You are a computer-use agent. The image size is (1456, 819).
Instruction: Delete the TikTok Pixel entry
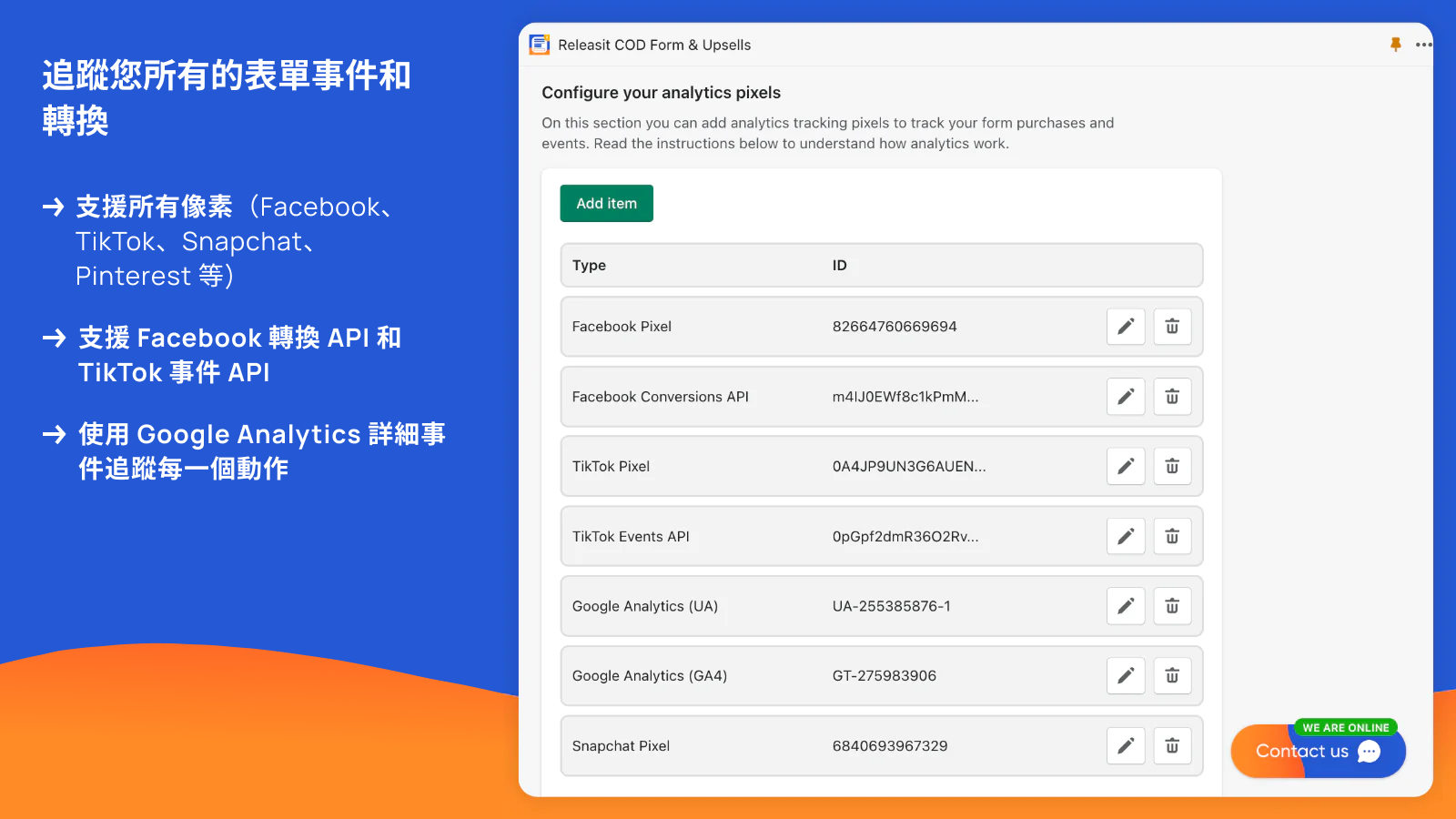1172,466
